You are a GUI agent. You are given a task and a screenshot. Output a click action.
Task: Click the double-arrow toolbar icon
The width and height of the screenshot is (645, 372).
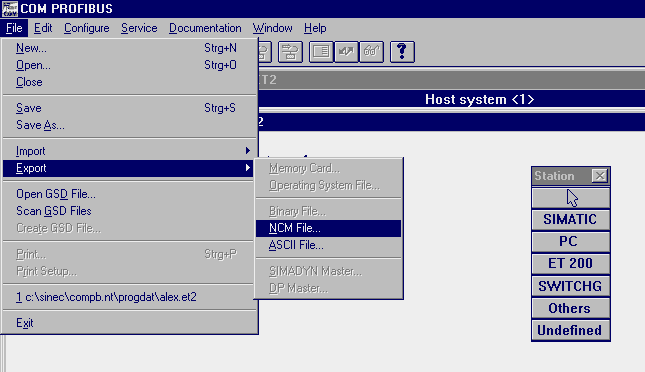[346, 52]
